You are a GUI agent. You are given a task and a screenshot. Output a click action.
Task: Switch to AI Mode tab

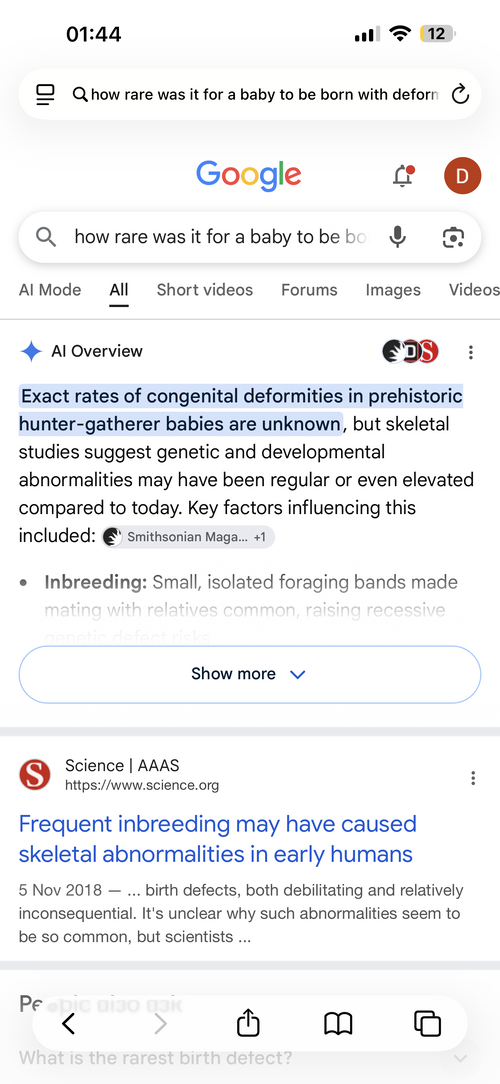click(x=50, y=290)
